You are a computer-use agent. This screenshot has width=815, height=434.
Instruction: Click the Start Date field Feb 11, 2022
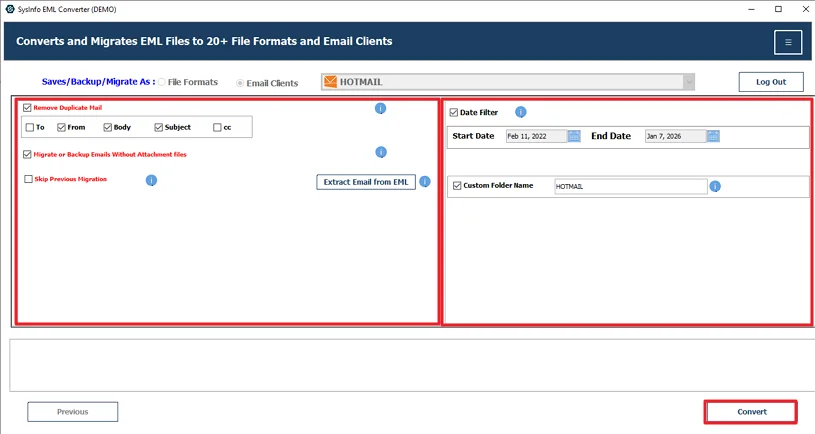(536, 136)
